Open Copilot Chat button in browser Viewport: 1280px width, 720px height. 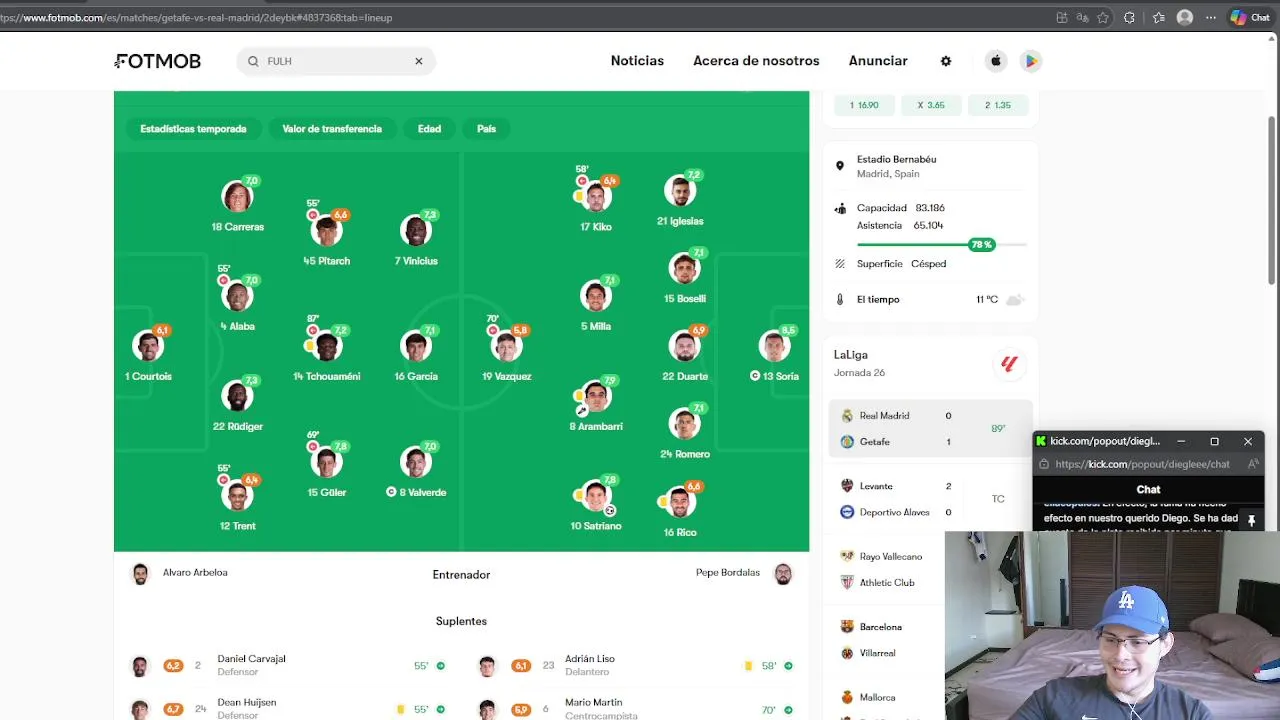1250,17
